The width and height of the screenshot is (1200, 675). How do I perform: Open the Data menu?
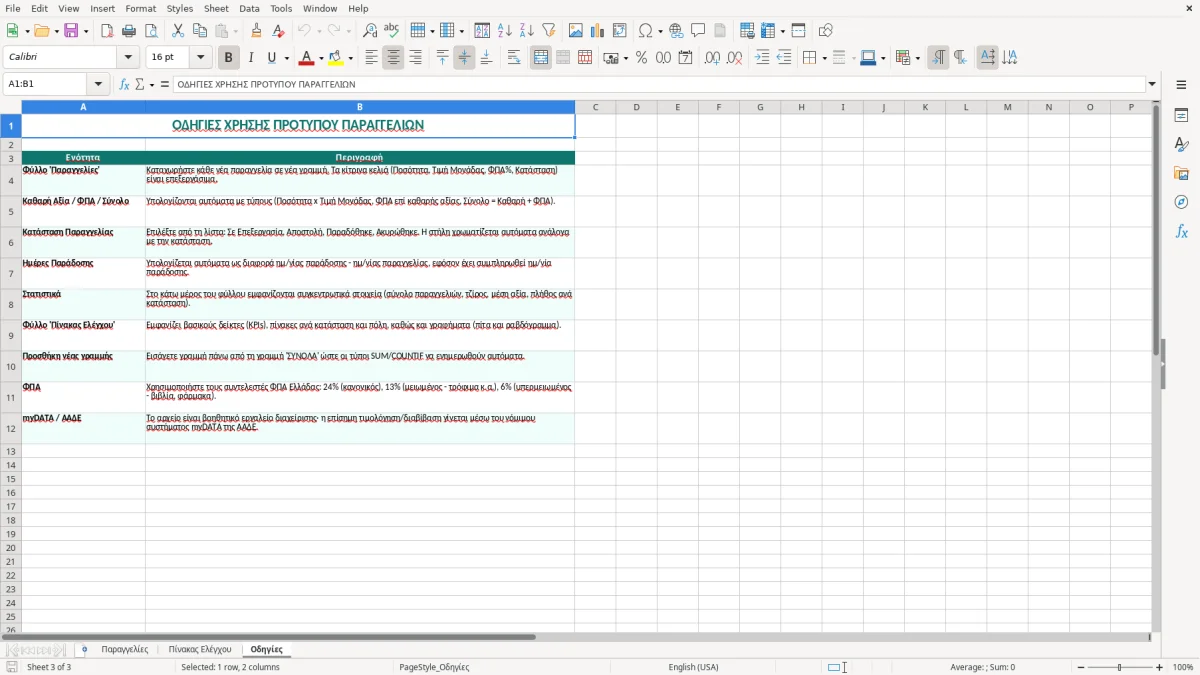(x=249, y=8)
